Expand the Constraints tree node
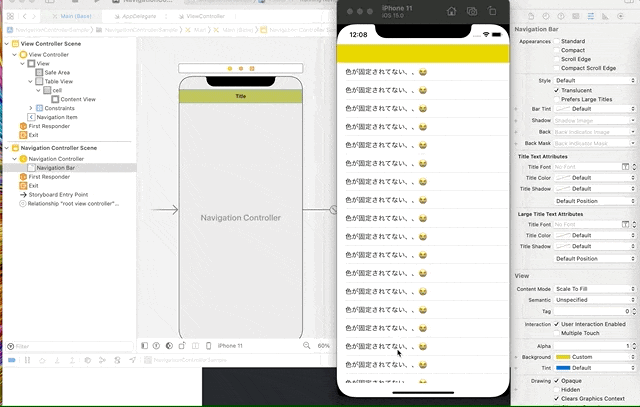 click(x=31, y=108)
